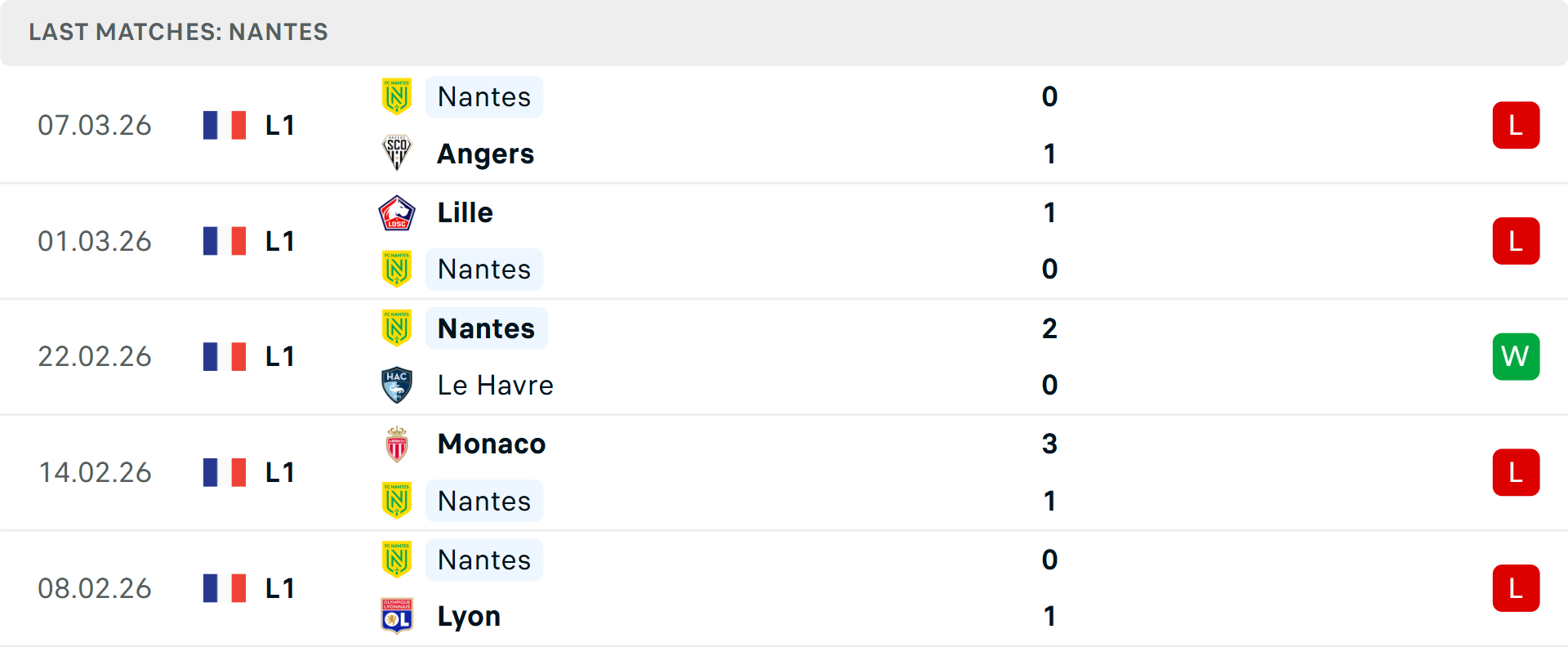Open the Le Havre team link

[495, 385]
